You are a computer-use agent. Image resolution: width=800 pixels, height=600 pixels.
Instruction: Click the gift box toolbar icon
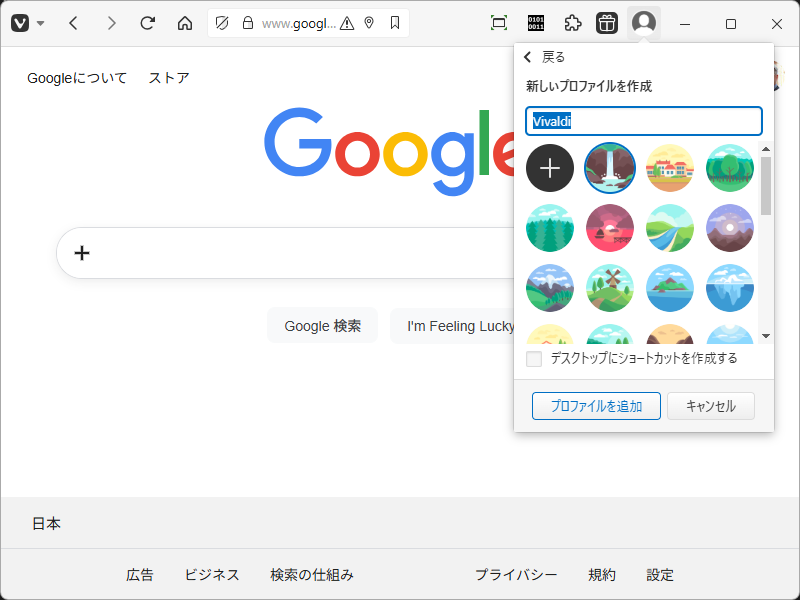coord(607,23)
